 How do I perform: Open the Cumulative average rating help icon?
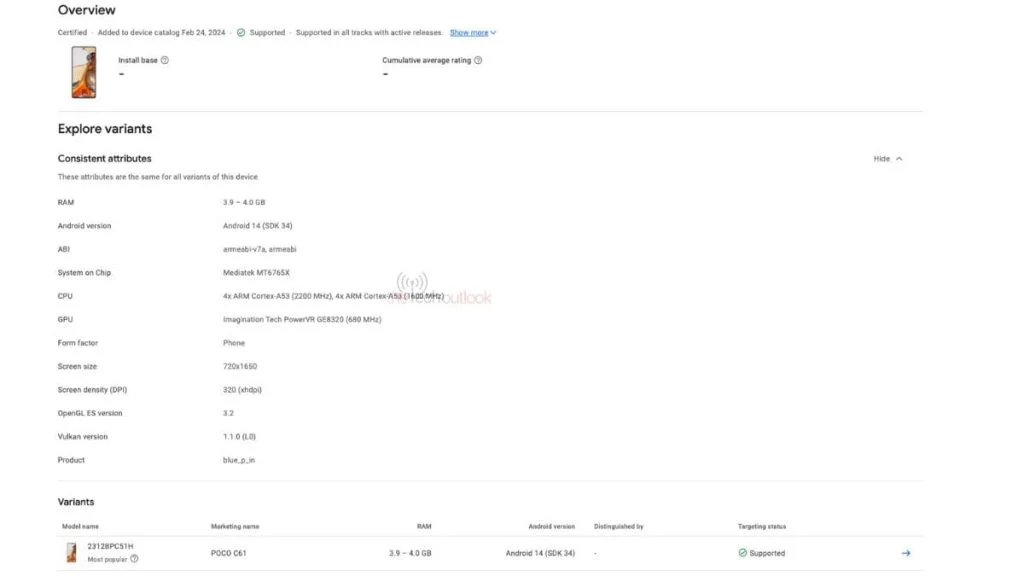click(478, 60)
